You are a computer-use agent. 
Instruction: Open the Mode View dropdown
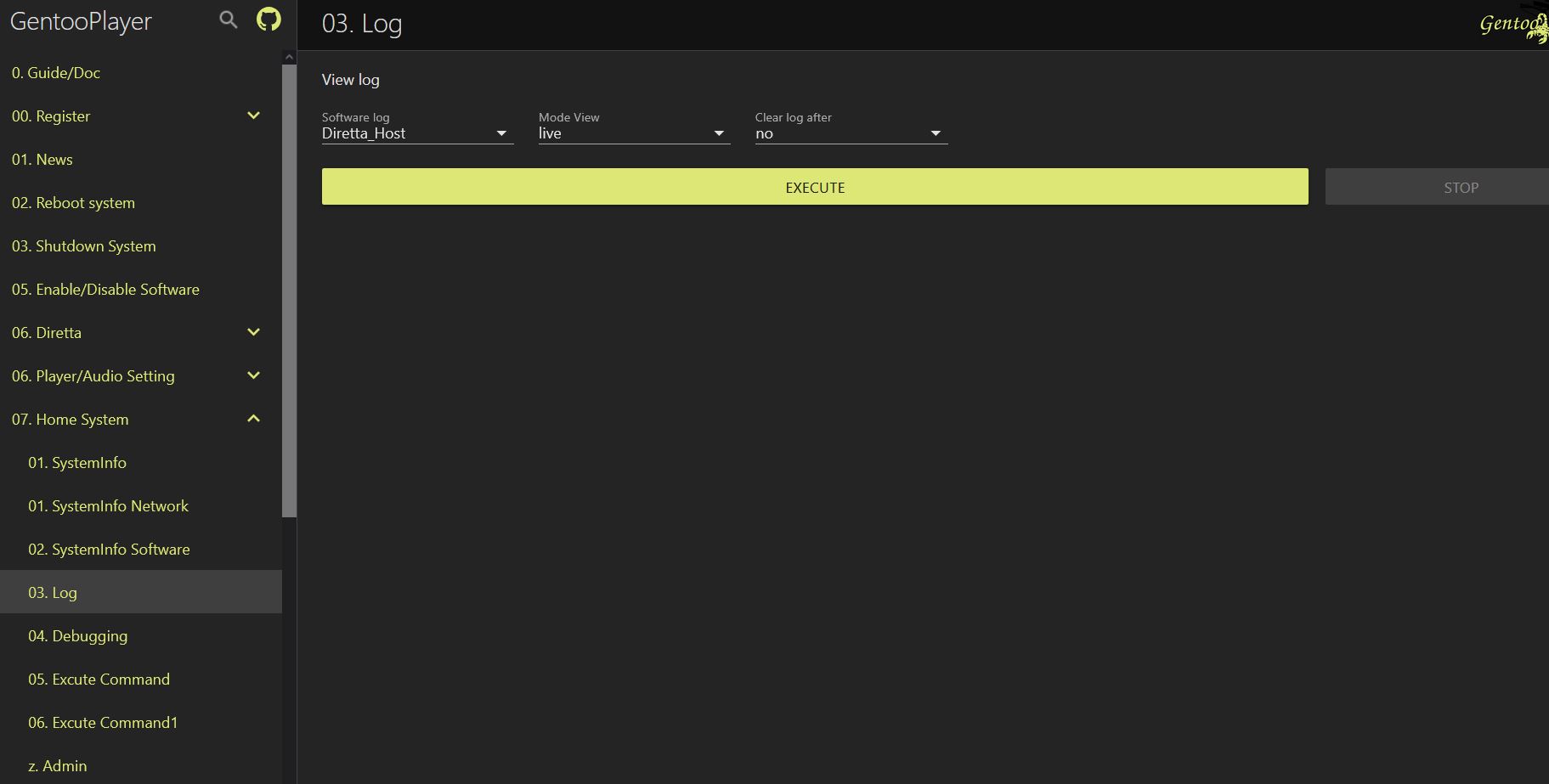tap(634, 133)
